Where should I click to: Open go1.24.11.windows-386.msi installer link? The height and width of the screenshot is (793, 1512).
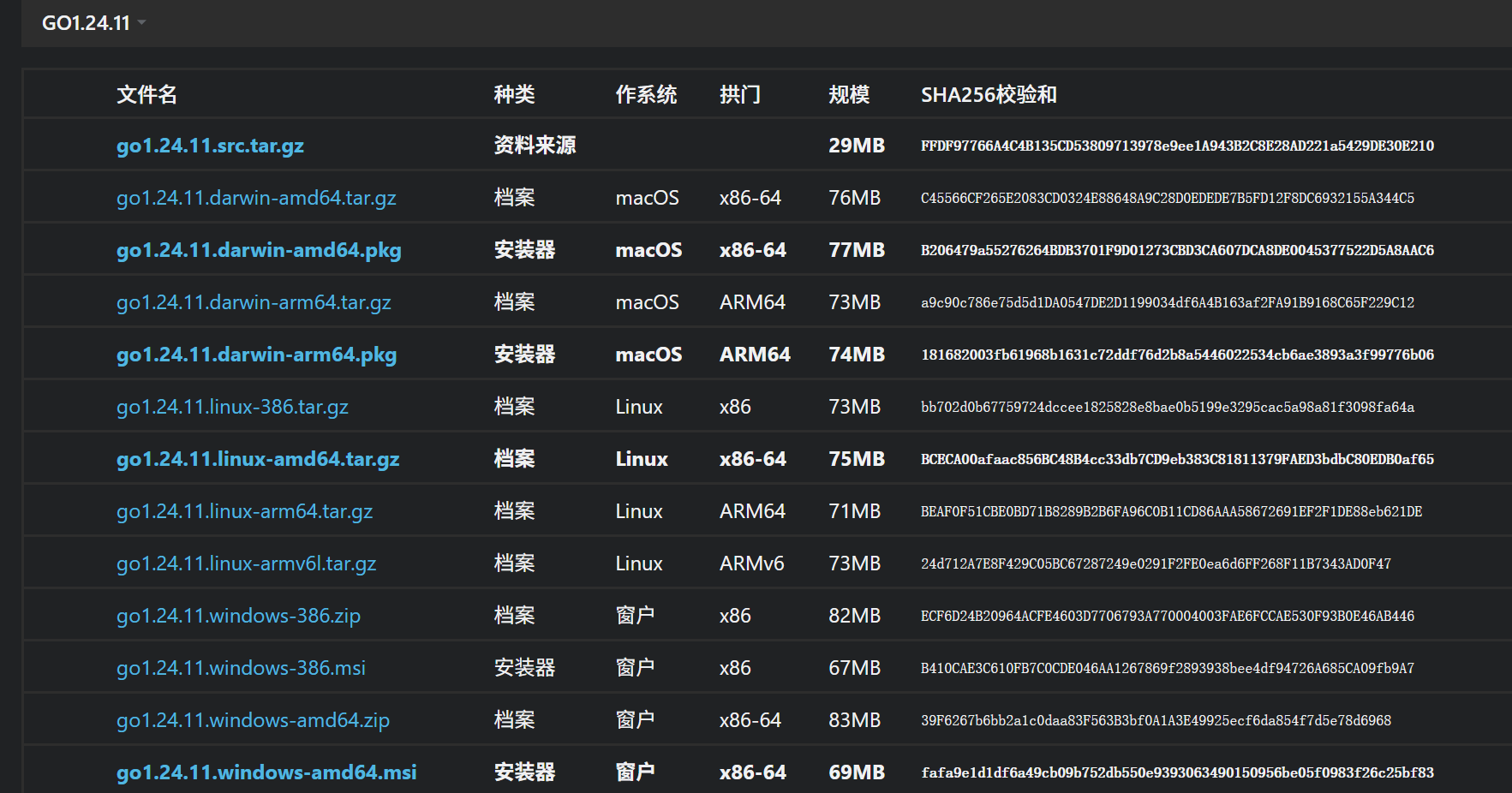[241, 668]
